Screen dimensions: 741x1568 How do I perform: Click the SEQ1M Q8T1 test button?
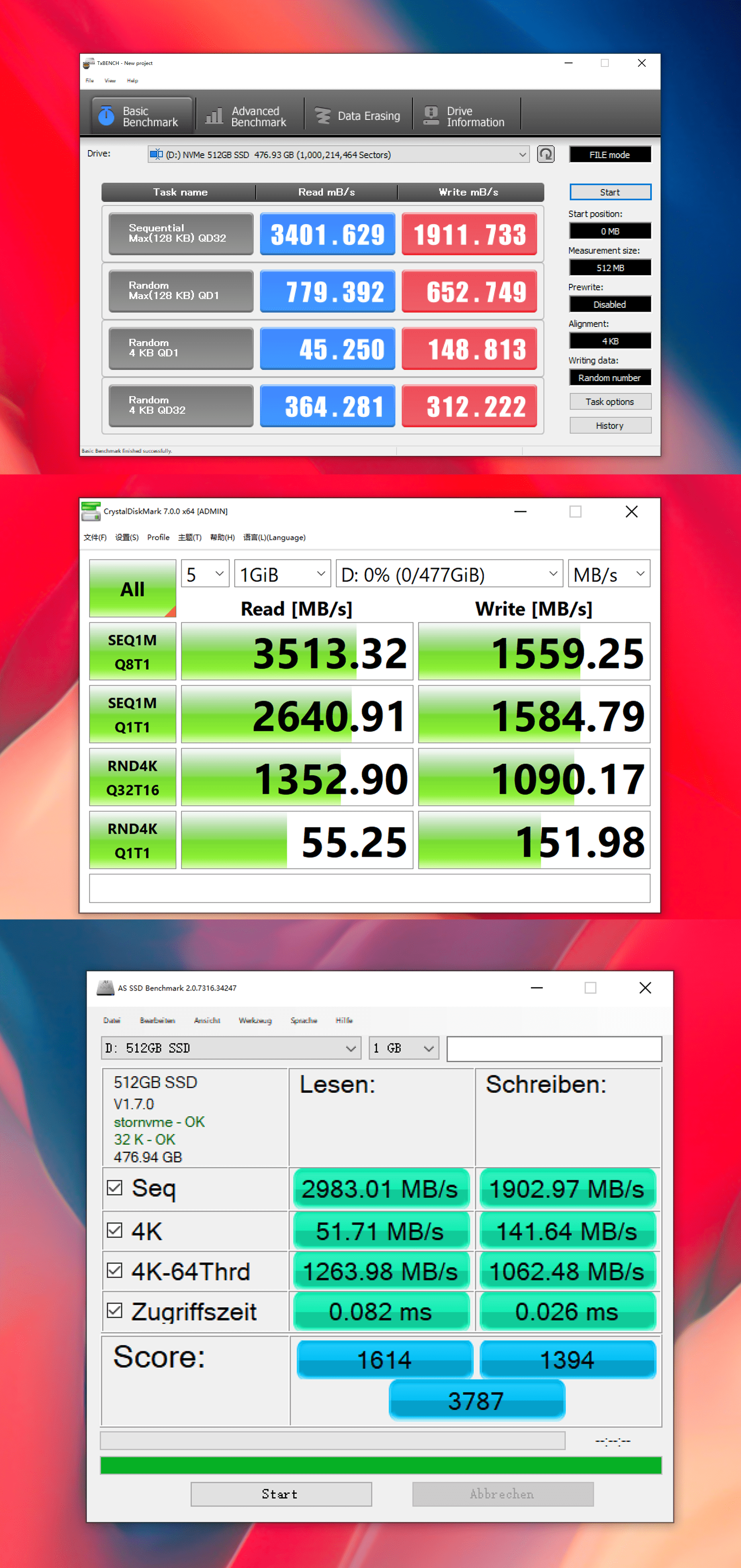[133, 651]
